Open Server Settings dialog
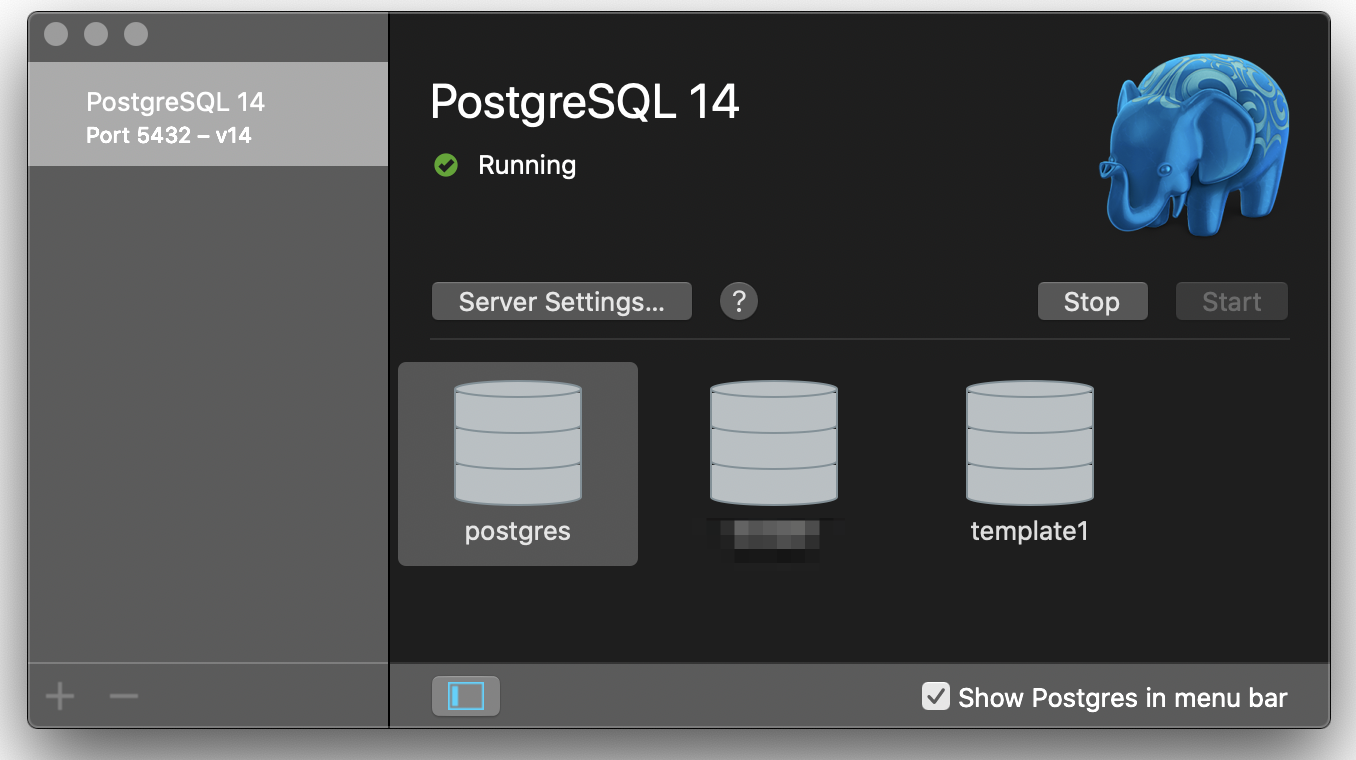The width and height of the screenshot is (1356, 760). point(562,301)
